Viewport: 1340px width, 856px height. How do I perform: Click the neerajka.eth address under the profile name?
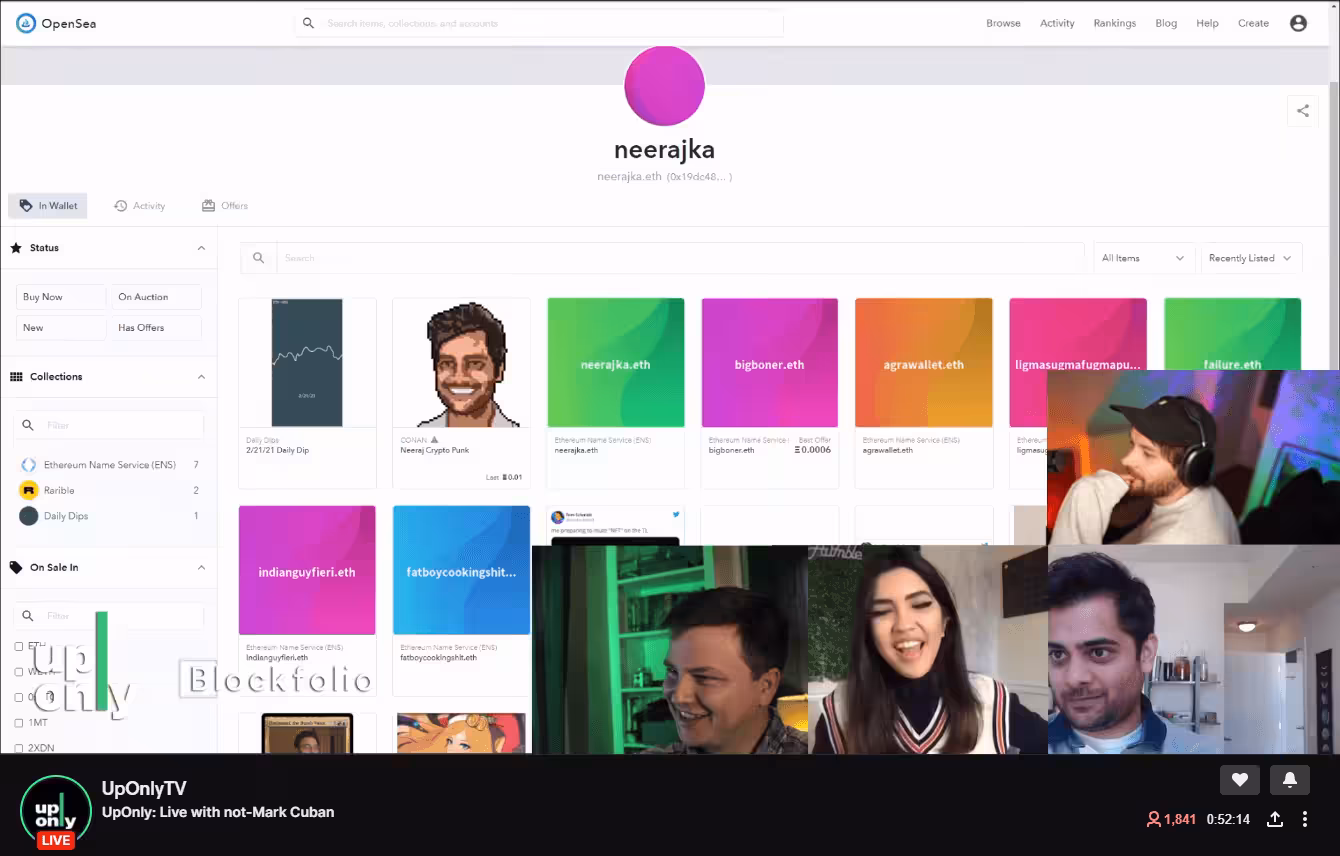tap(664, 177)
